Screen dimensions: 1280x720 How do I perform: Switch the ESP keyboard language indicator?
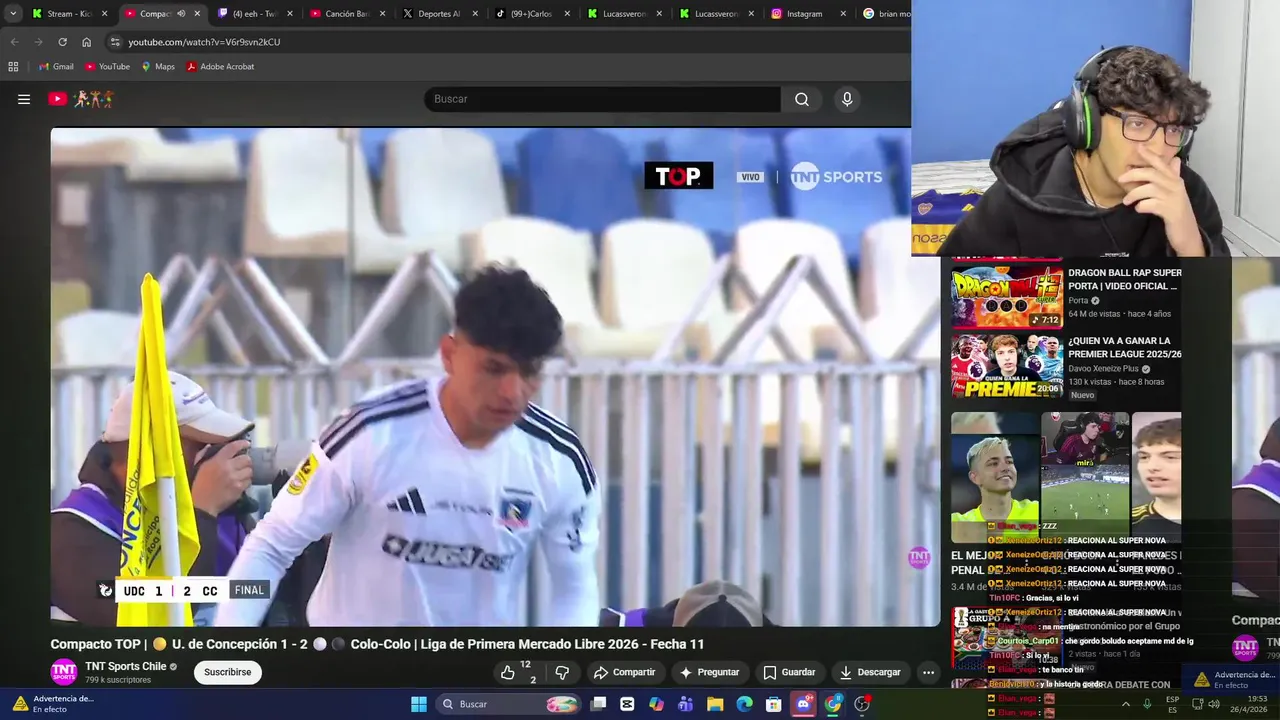tap(1172, 704)
